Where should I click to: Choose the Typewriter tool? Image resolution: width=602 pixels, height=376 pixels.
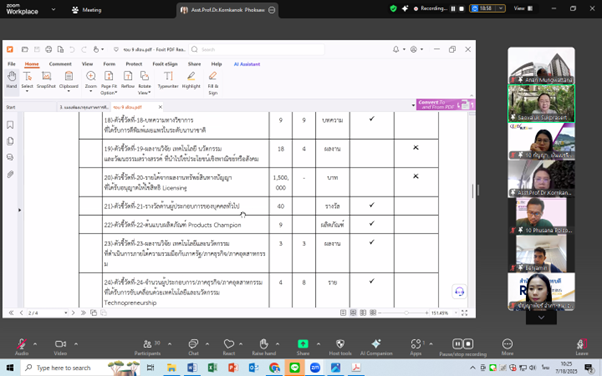(168, 80)
